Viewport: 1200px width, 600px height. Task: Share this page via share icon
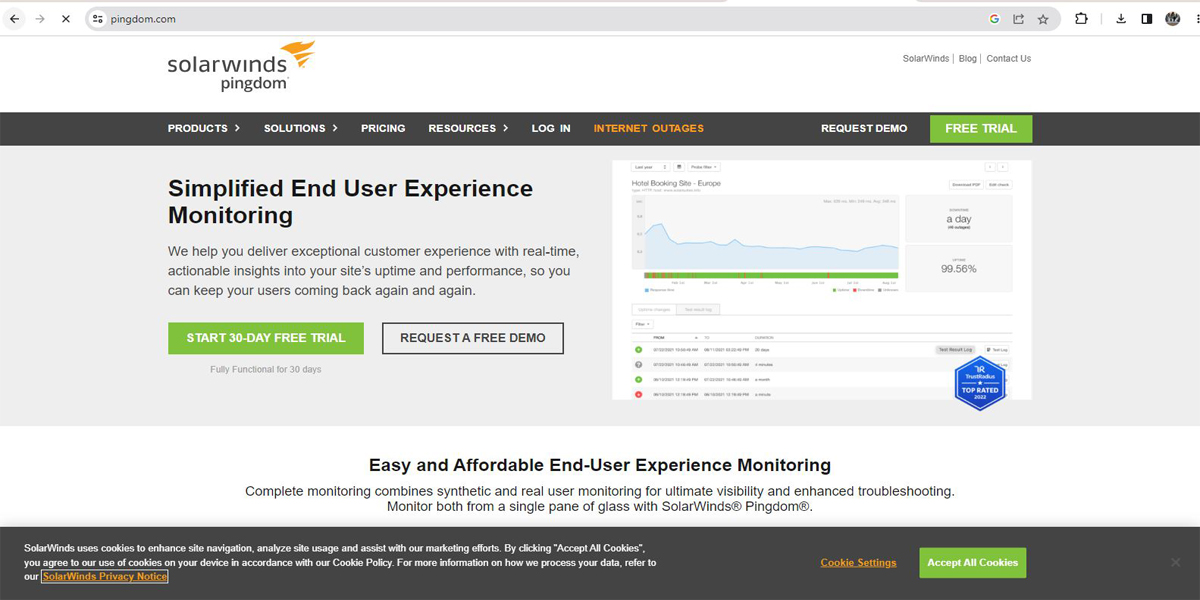[x=1019, y=18]
